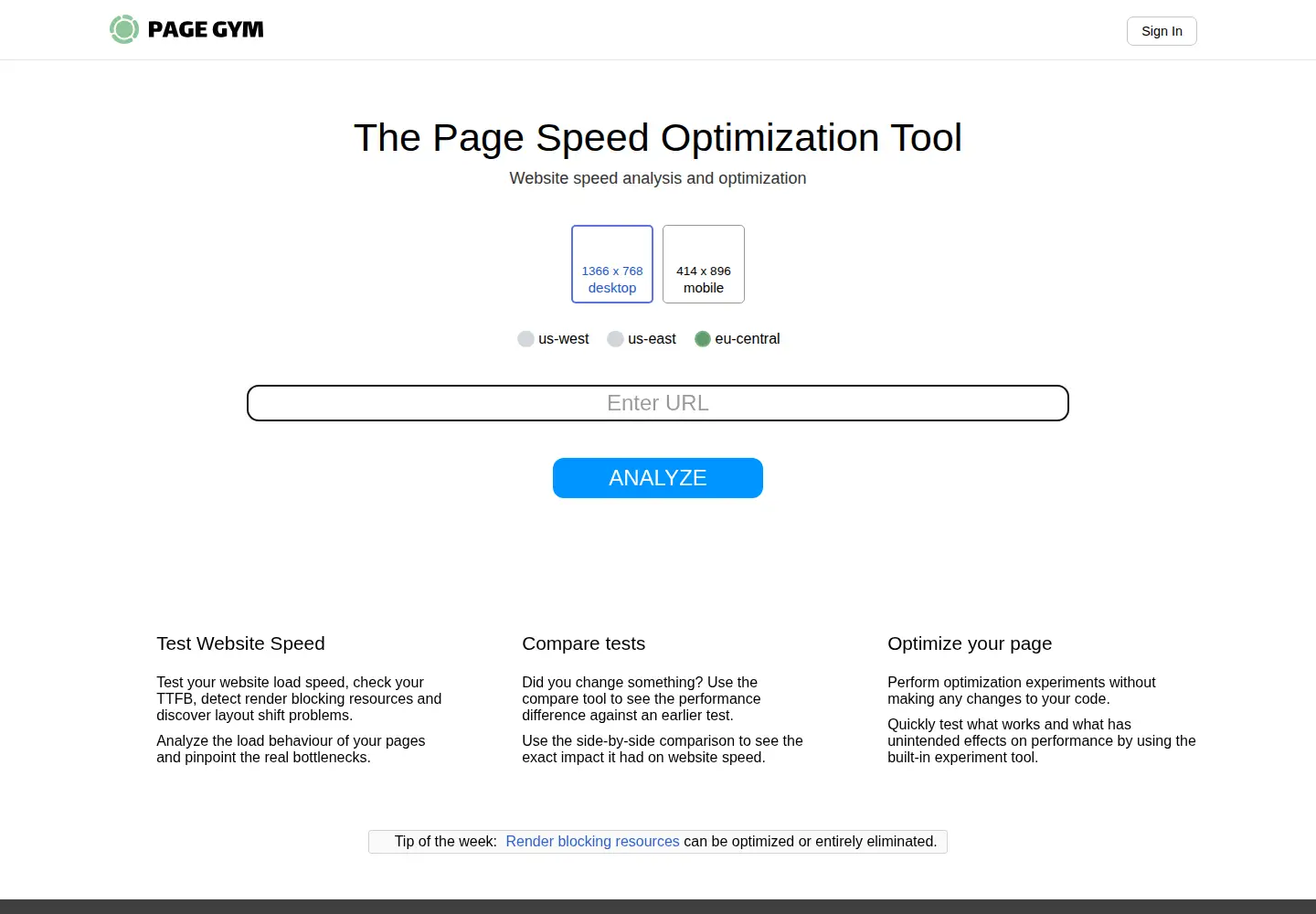The width and height of the screenshot is (1316, 914).
Task: Choose the us-west region
Action: pos(553,339)
